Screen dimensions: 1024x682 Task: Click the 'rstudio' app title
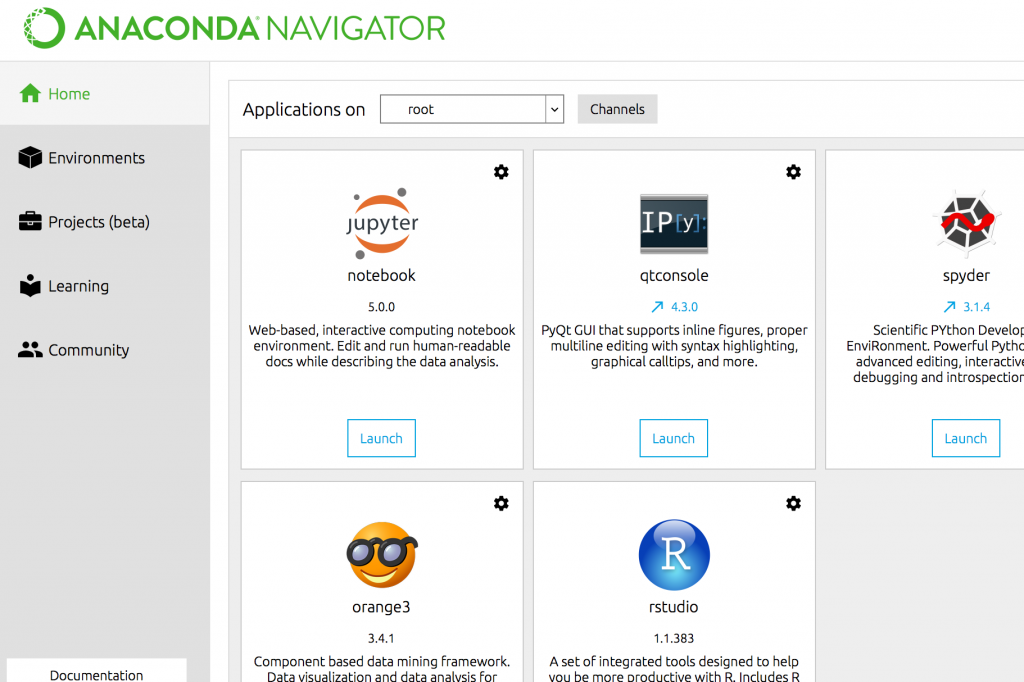click(x=674, y=607)
